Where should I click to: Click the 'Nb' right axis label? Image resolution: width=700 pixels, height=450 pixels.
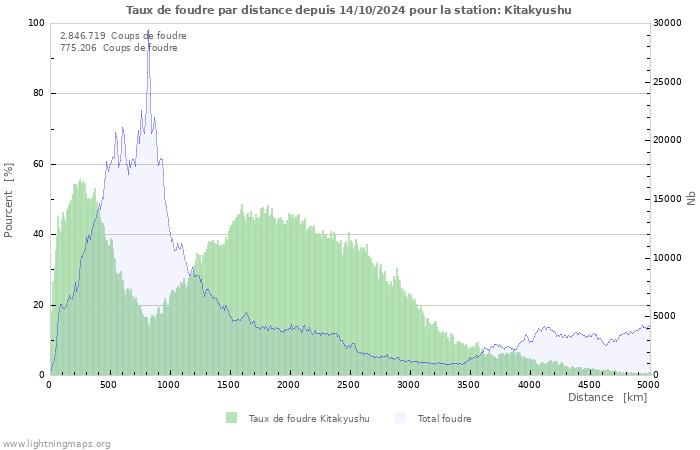pos(691,198)
